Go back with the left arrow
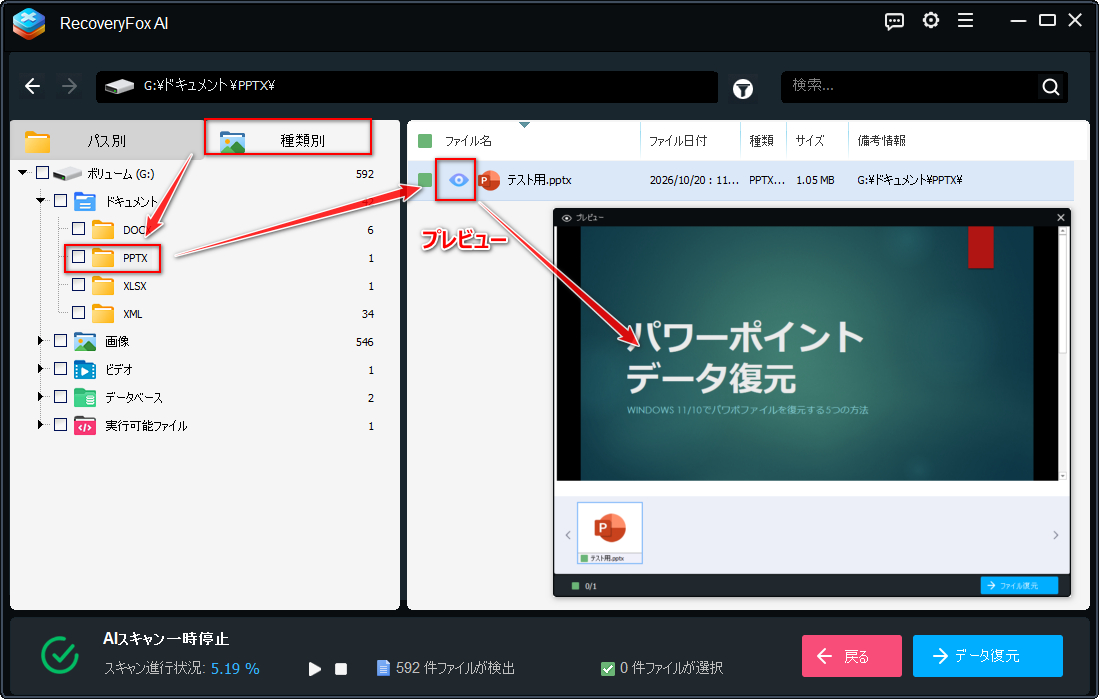Image resolution: width=1099 pixels, height=699 pixels. click(x=32, y=86)
